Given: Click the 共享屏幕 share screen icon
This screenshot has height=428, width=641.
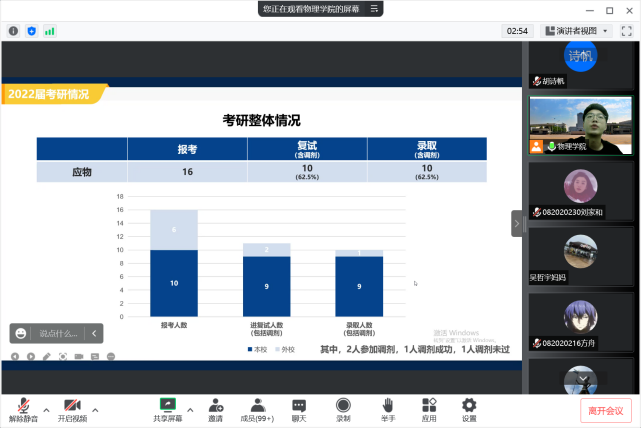Looking at the screenshot, I should point(168,408).
